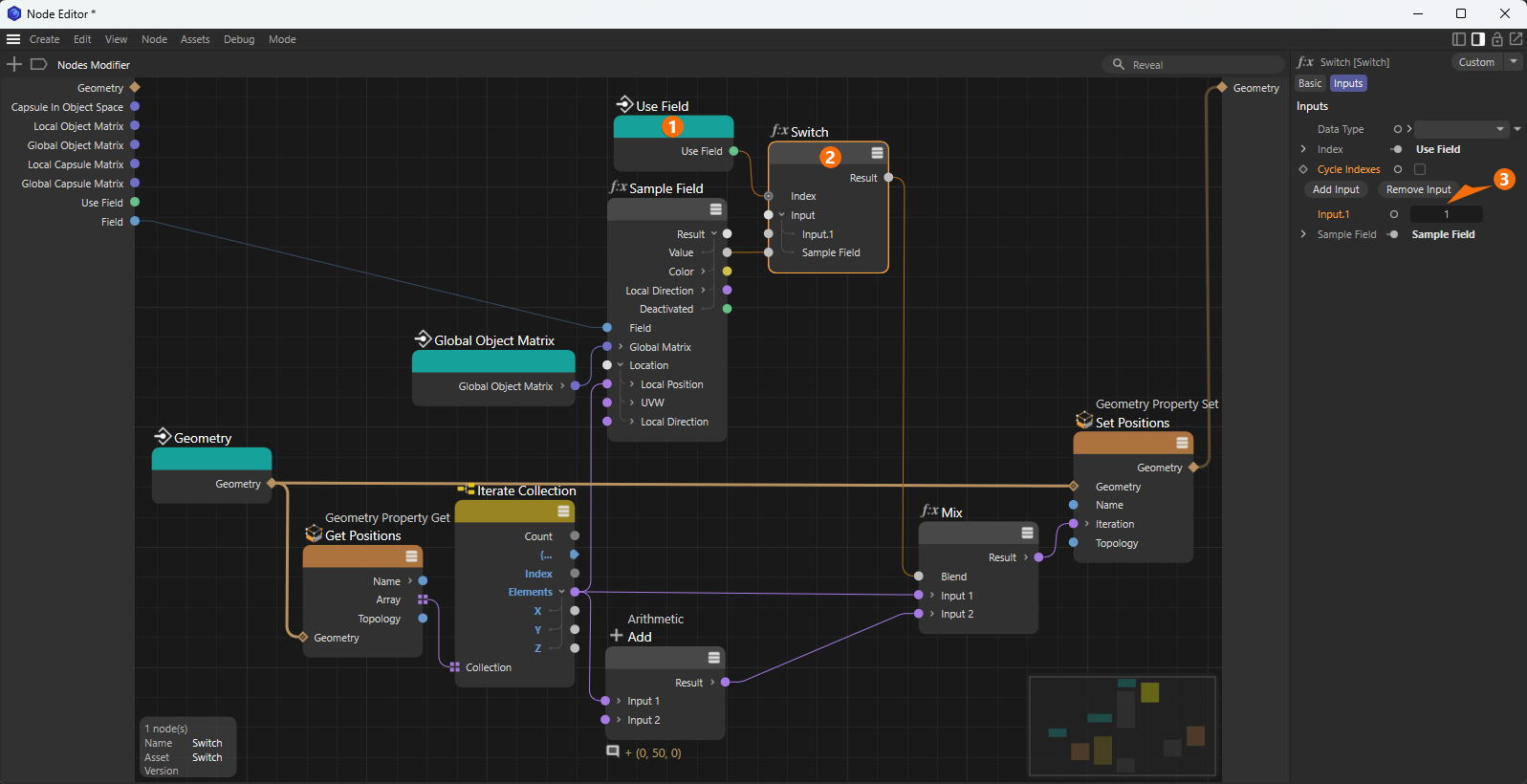Open the dropdown arrow beside Custom
Screen dimensions: 1527x784
(1514, 62)
